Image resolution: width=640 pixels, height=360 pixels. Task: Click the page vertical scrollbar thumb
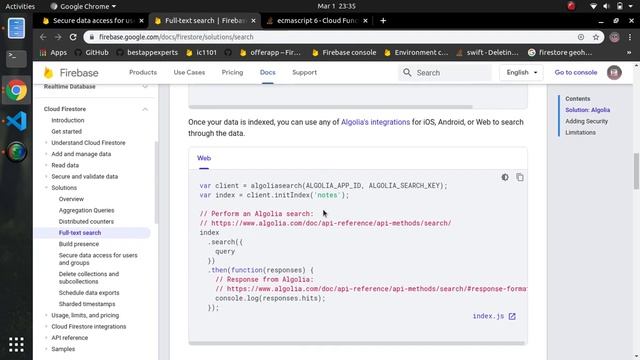tap(636, 171)
